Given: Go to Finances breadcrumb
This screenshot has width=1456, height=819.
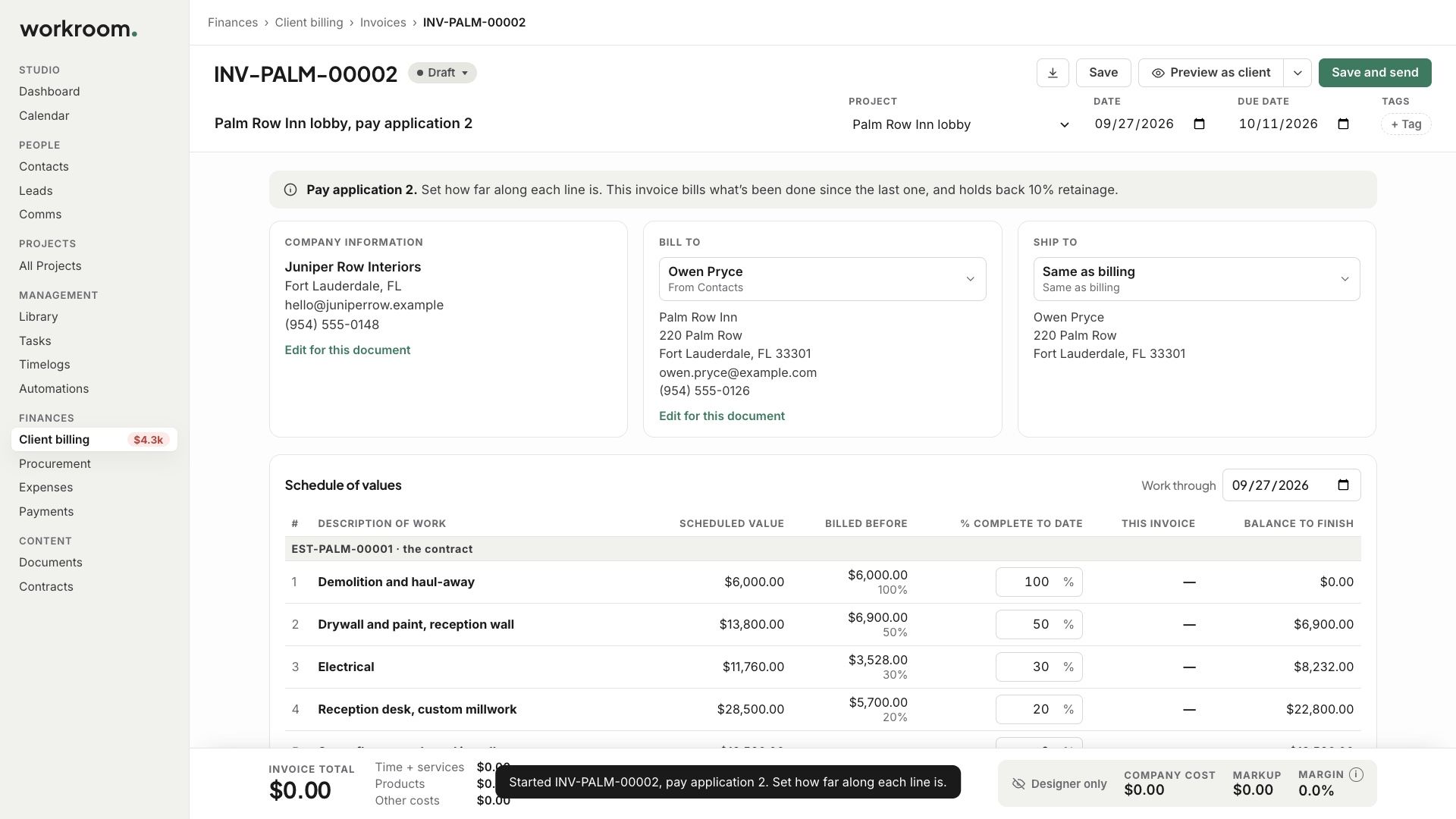Looking at the screenshot, I should point(233,23).
